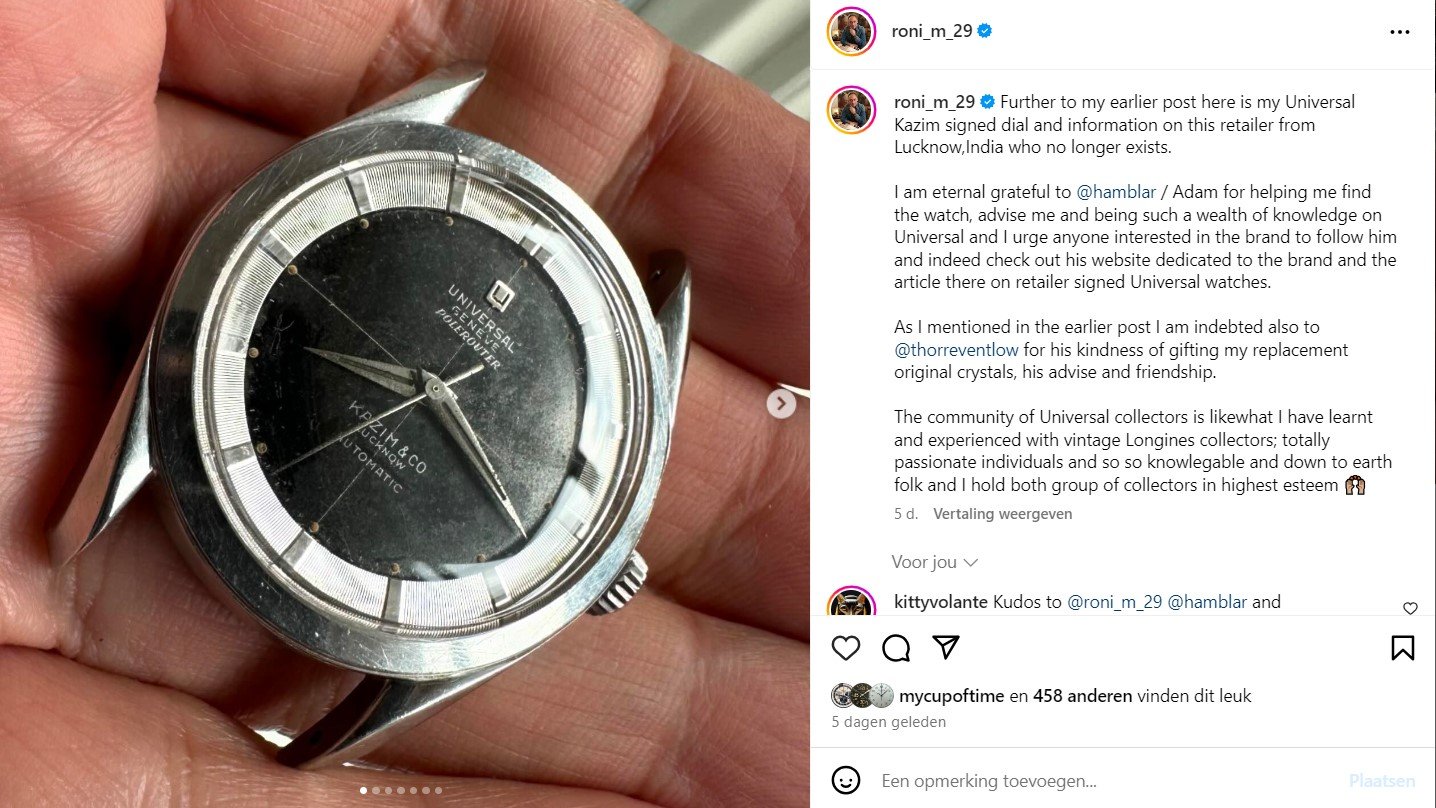Open kittyvolante's avatar

pyautogui.click(x=852, y=604)
